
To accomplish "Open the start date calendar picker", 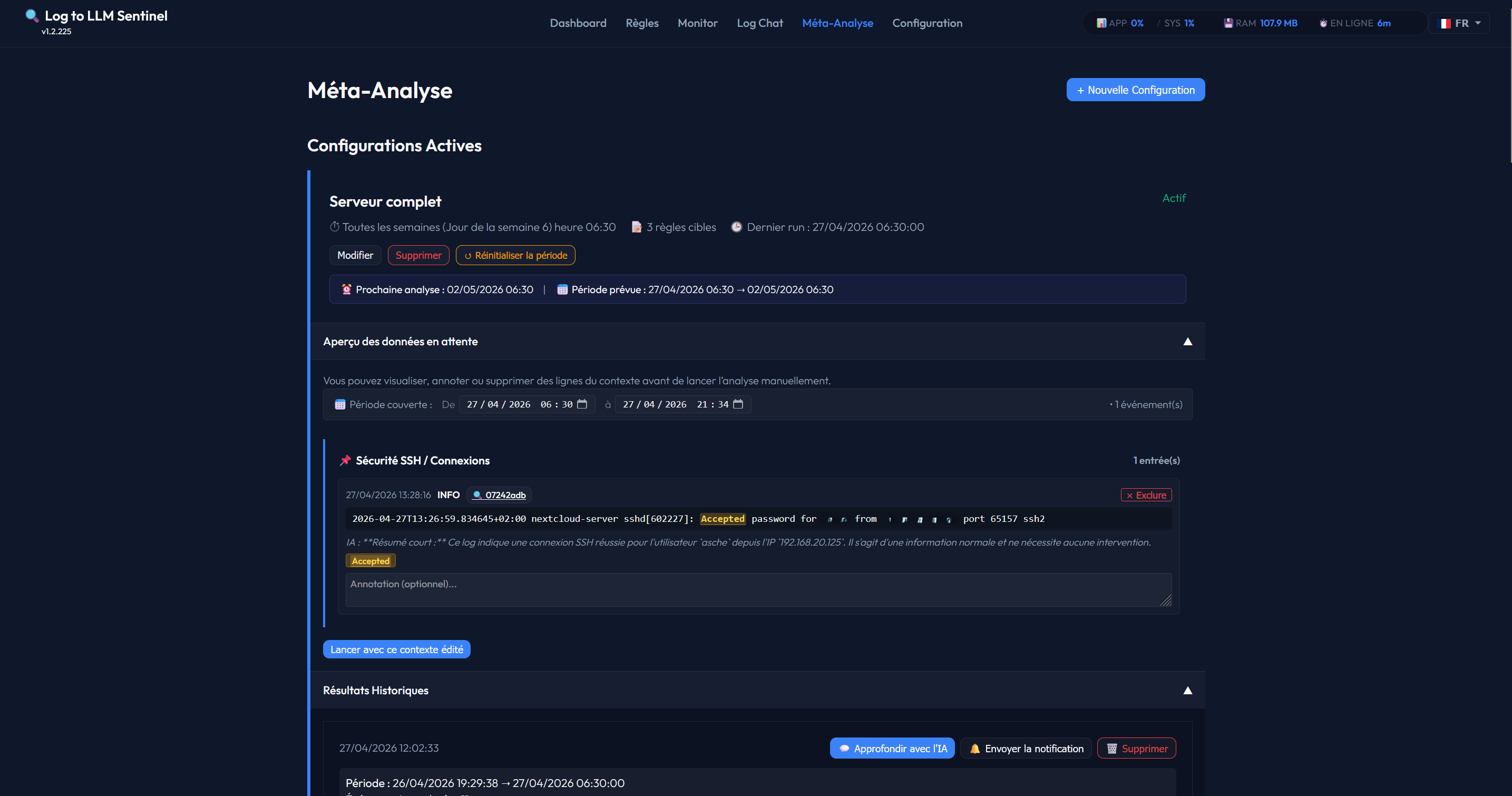I will pyautogui.click(x=582, y=404).
